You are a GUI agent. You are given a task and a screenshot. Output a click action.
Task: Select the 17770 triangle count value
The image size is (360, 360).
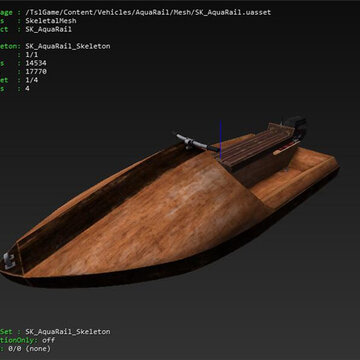click(36, 72)
